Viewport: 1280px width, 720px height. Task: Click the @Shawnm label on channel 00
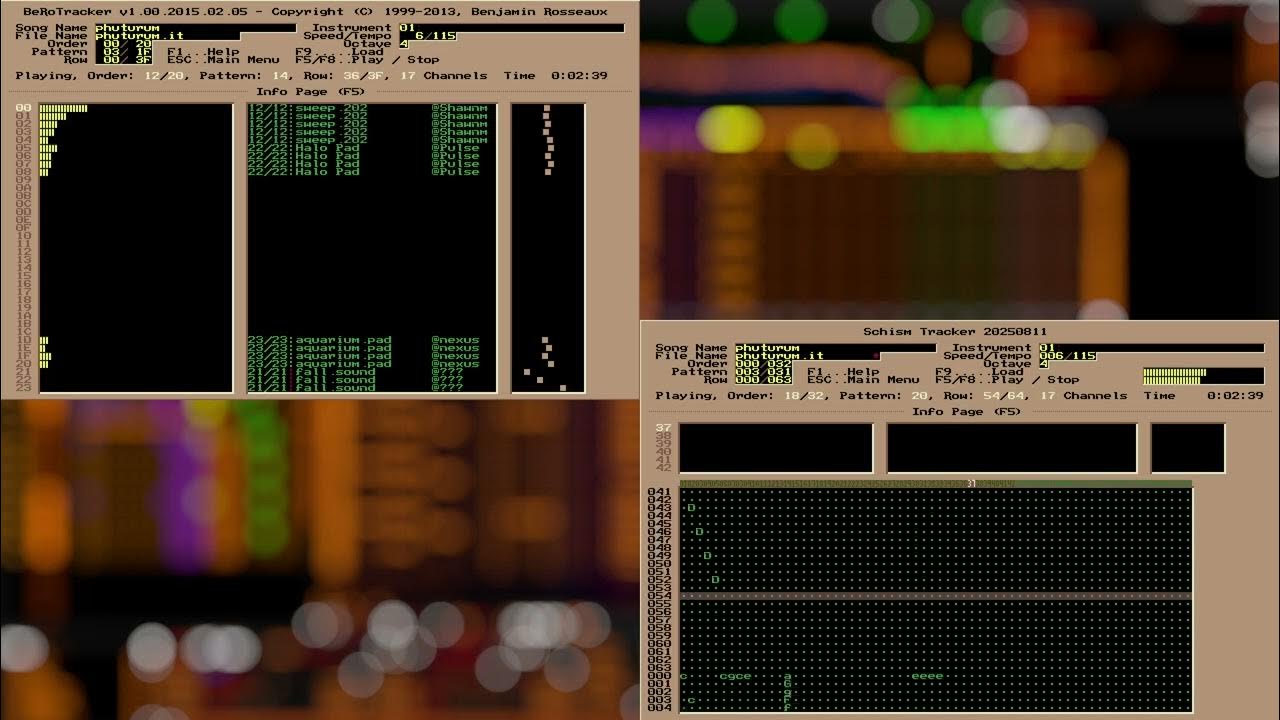point(459,108)
